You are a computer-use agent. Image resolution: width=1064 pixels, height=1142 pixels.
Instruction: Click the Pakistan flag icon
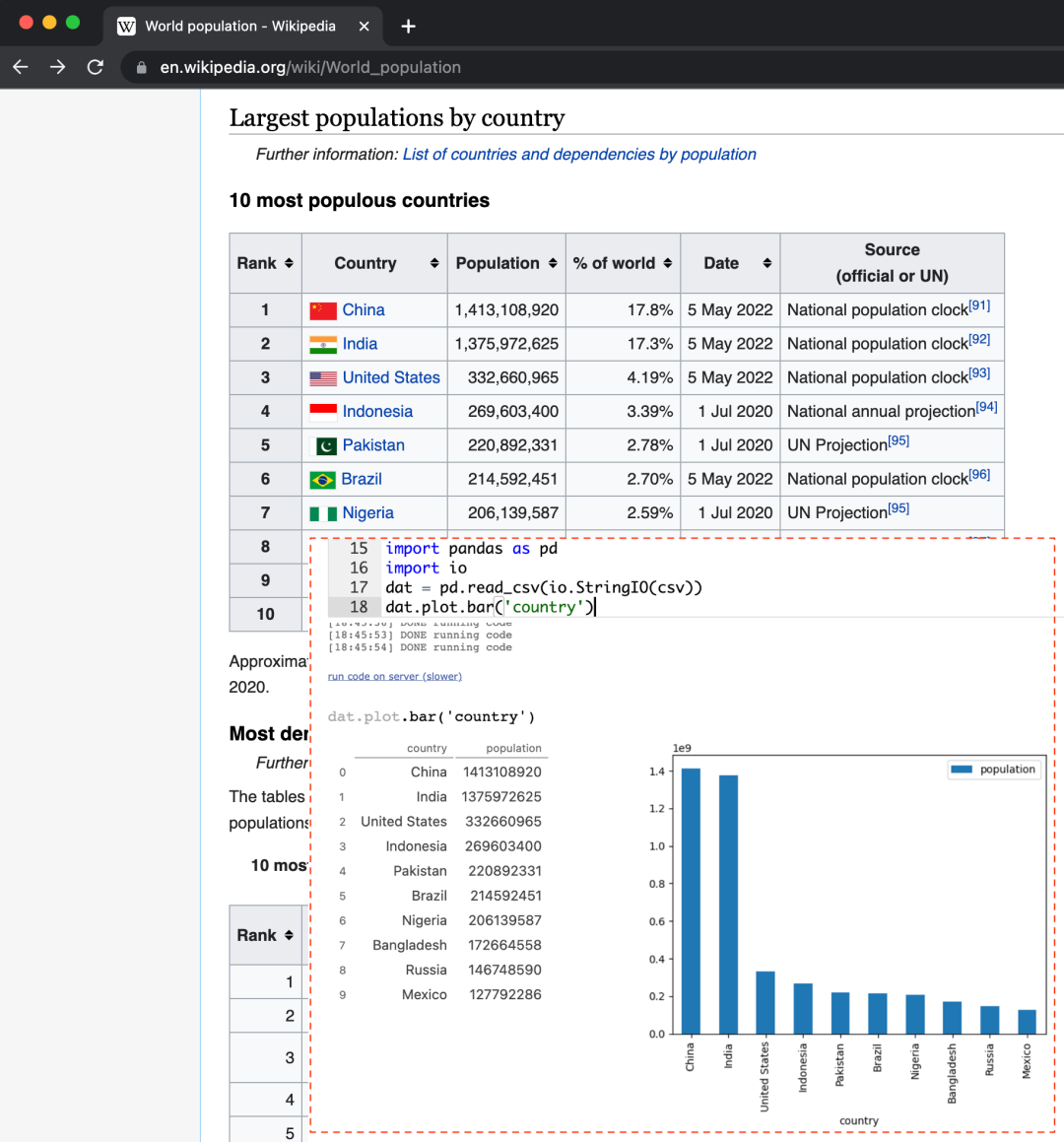coord(322,445)
